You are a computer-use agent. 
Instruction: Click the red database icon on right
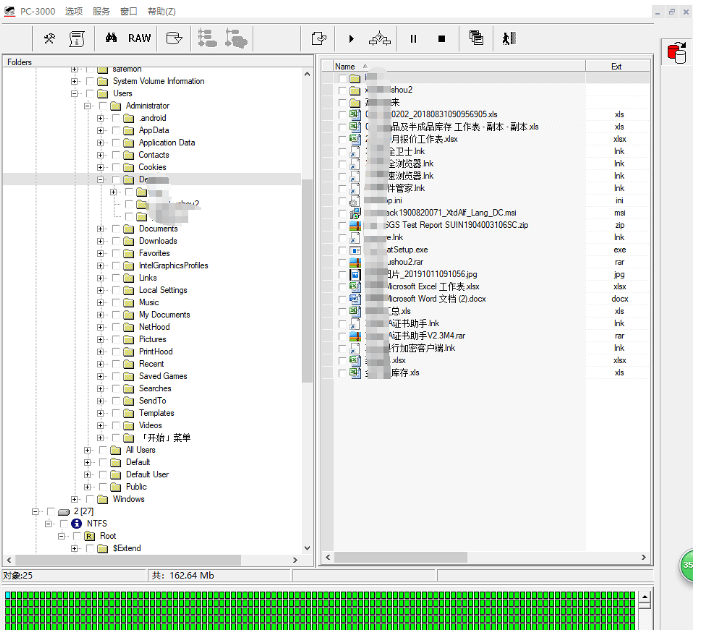tap(677, 52)
